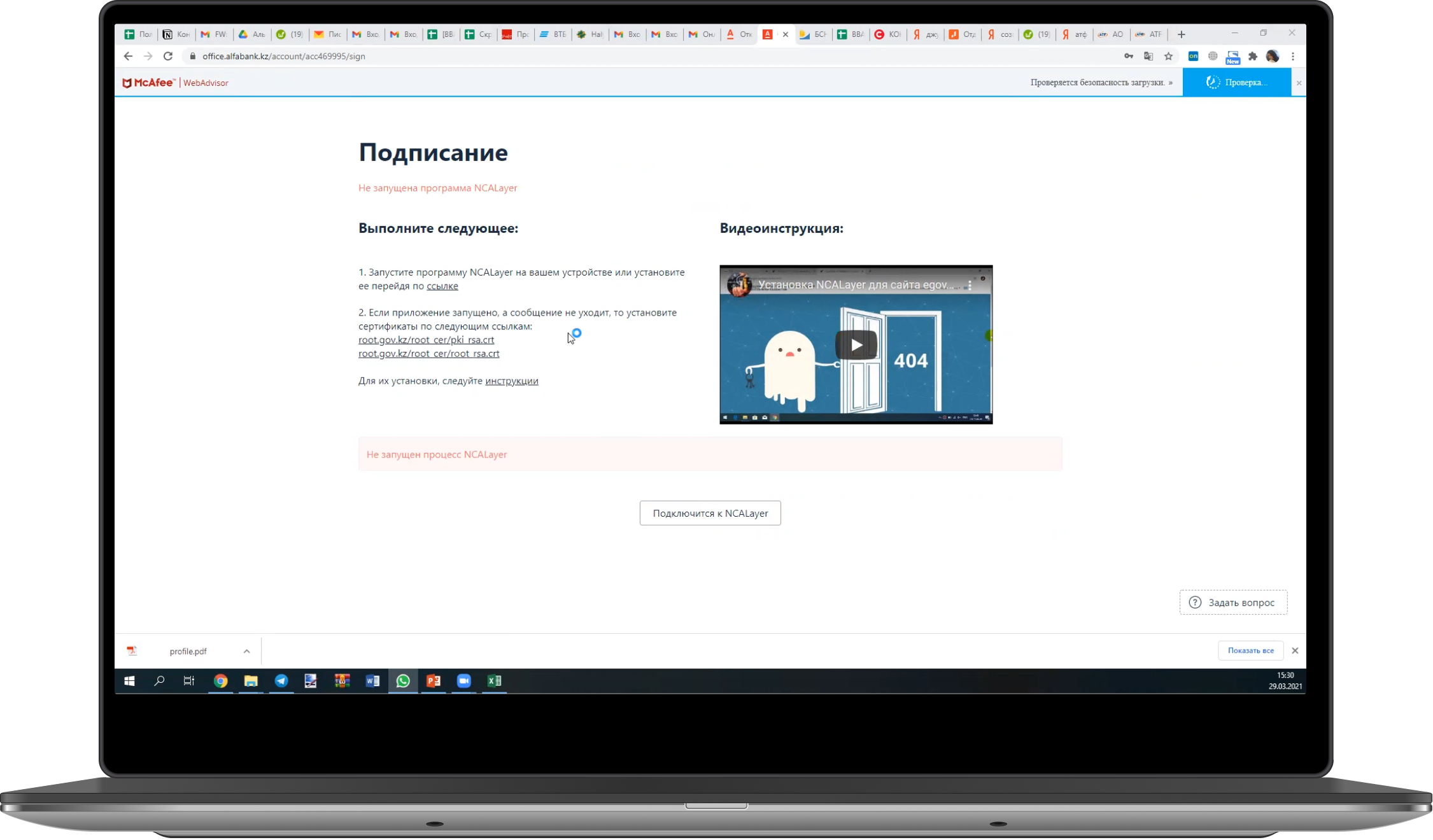Screen dimensions: 1433x840
Task: Open a new browser tab
Action: pyautogui.click(x=1182, y=34)
